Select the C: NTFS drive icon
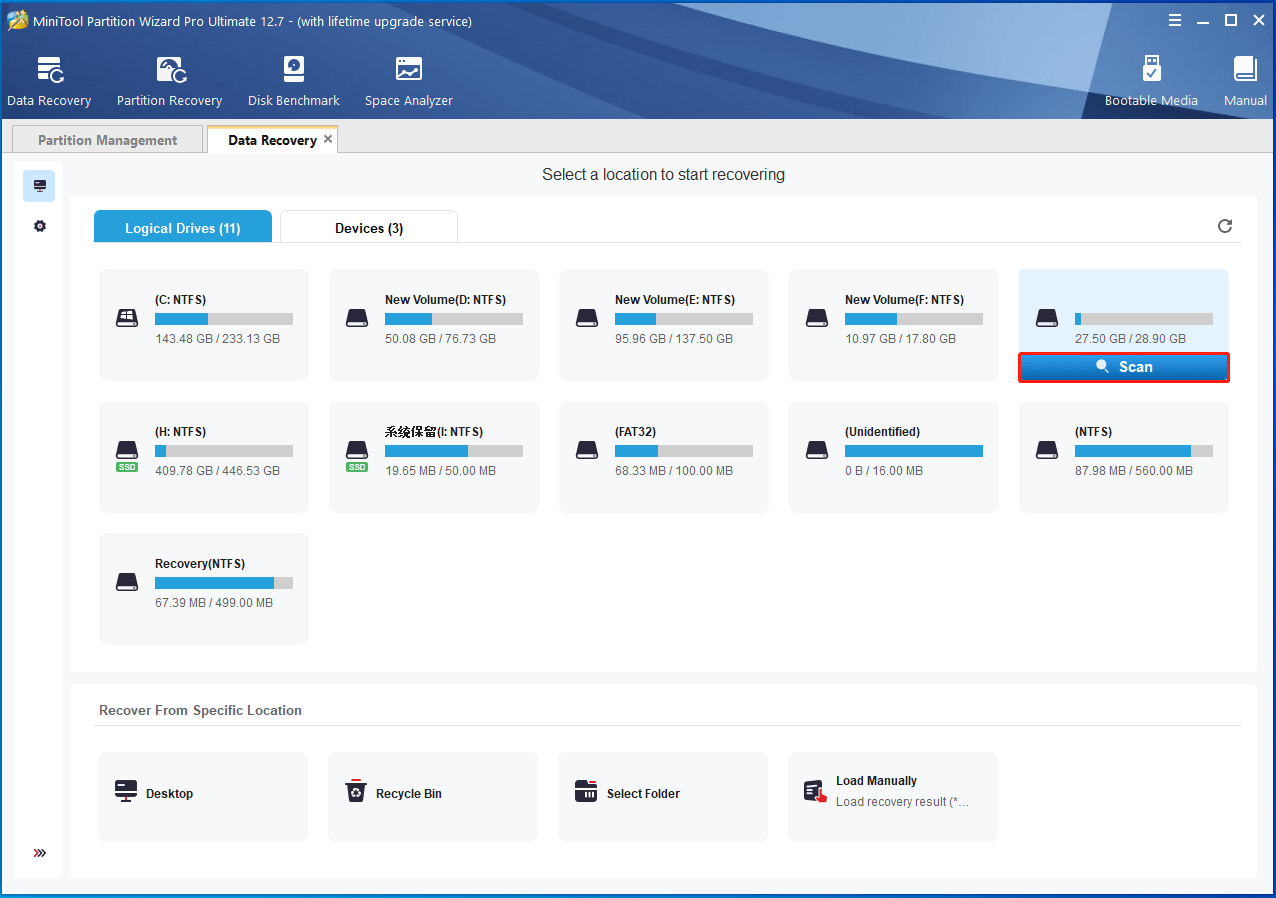The height and width of the screenshot is (898, 1276). point(127,318)
